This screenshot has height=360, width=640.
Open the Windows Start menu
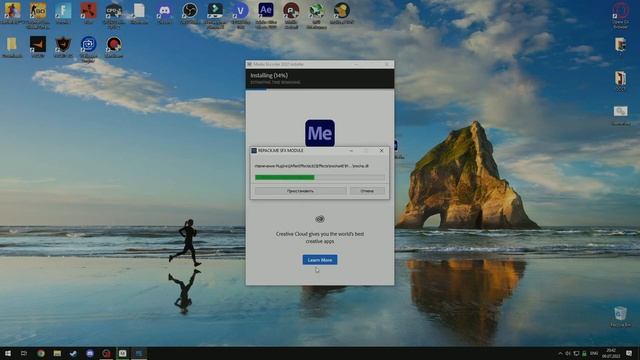point(8,353)
